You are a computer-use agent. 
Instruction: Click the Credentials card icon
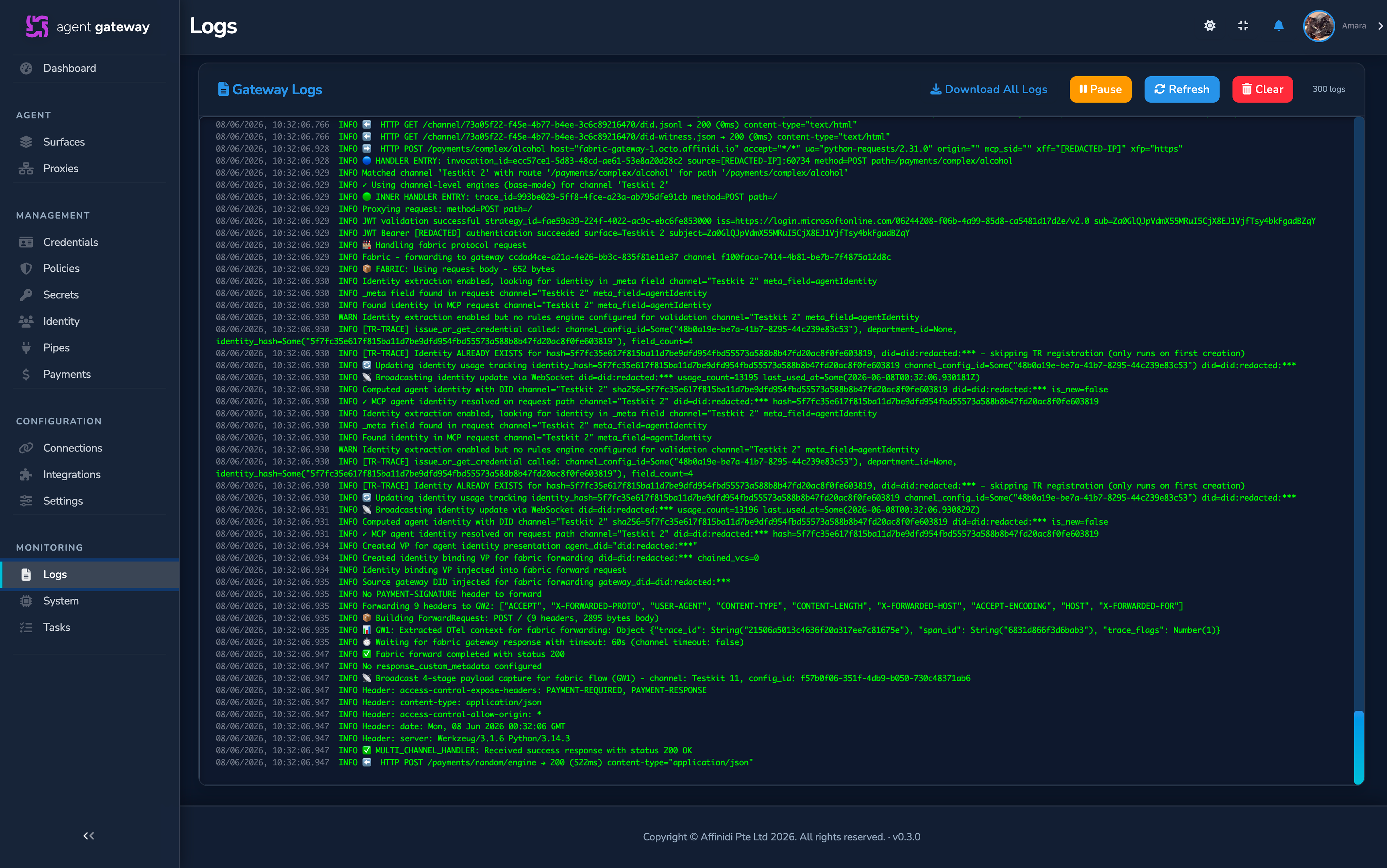point(26,242)
